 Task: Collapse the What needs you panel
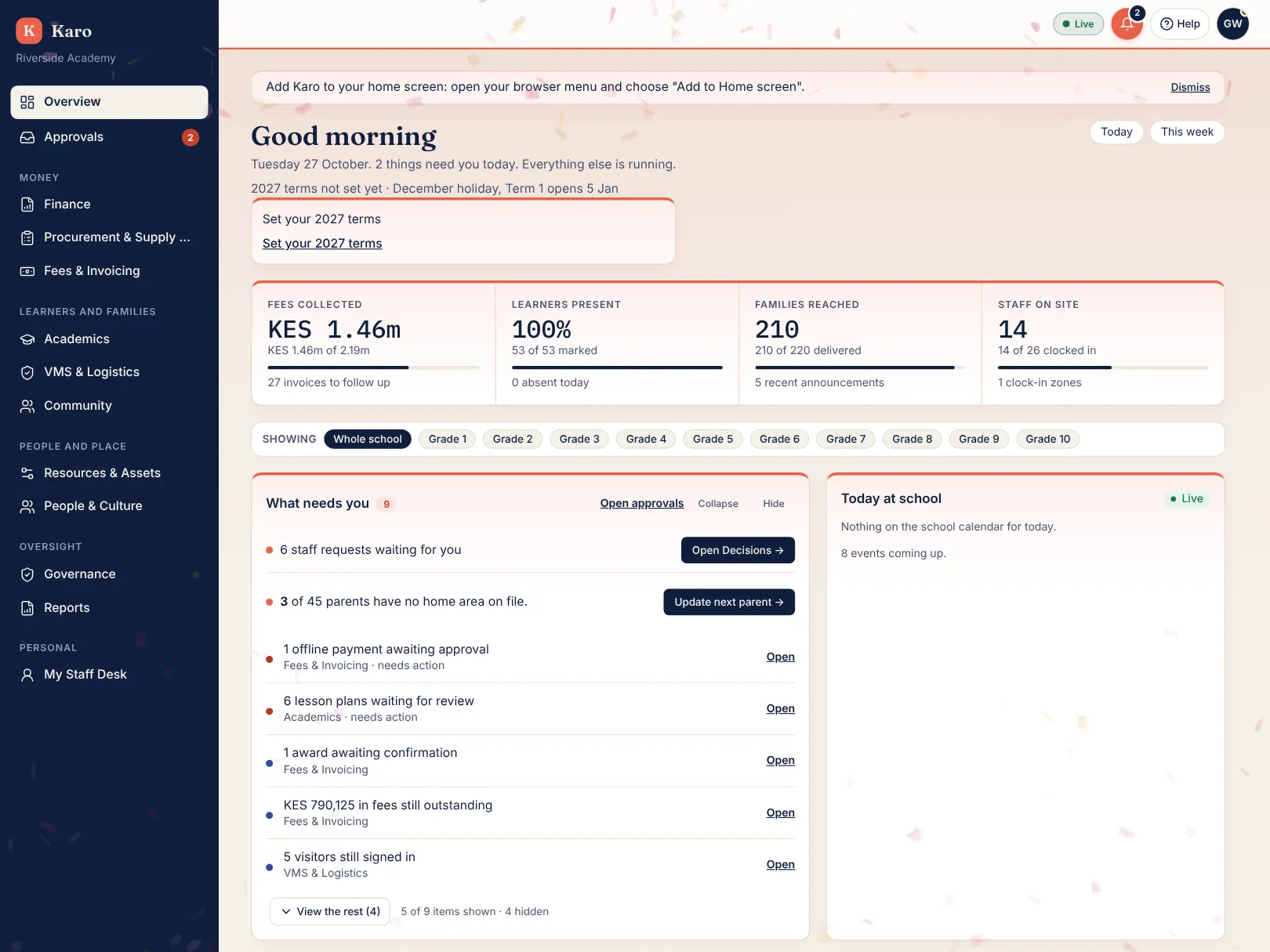[718, 504]
